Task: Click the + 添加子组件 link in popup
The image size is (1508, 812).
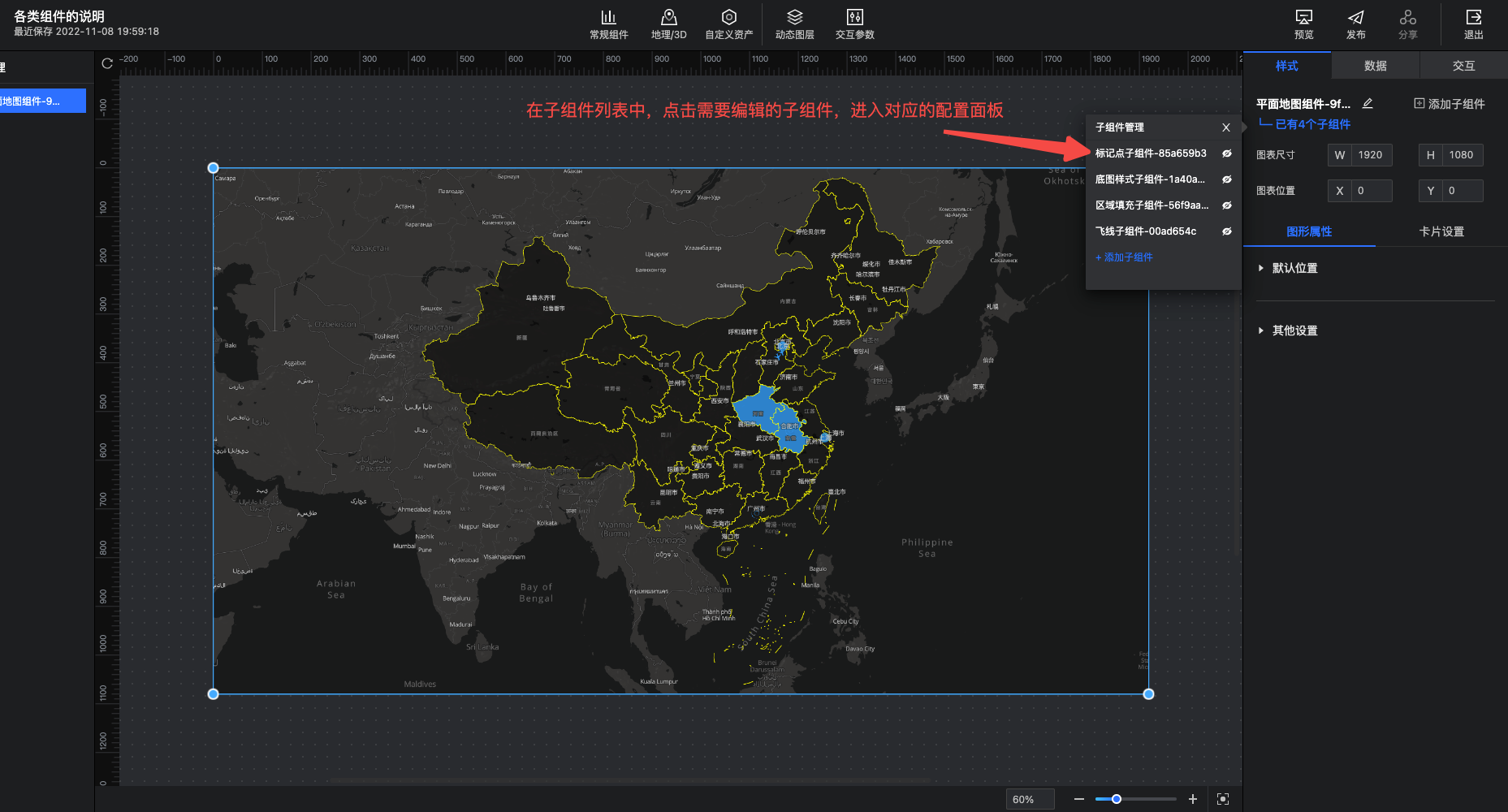Action: (x=1124, y=257)
